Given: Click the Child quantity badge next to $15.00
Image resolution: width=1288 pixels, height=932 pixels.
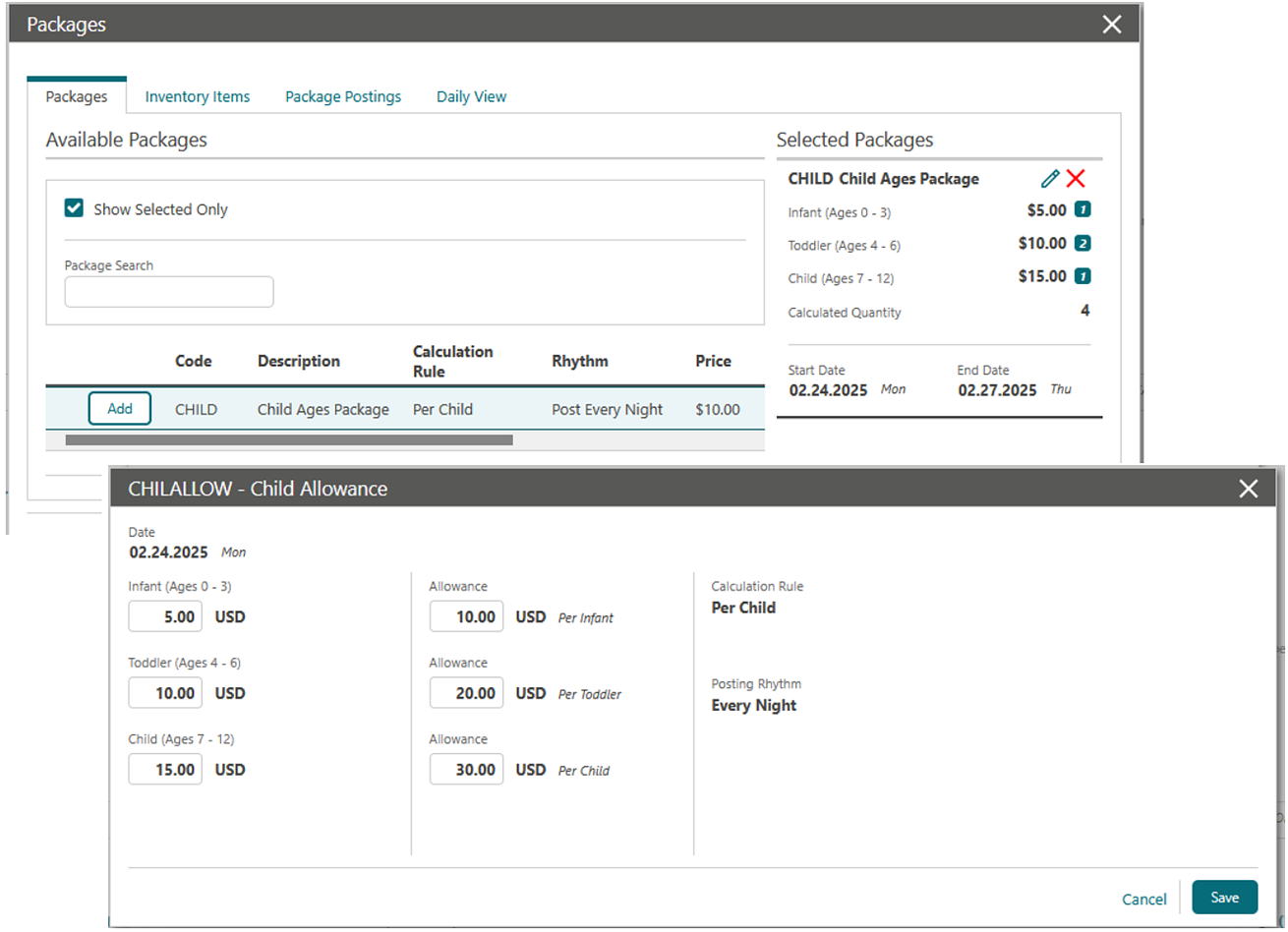Looking at the screenshot, I should coord(1083,276).
